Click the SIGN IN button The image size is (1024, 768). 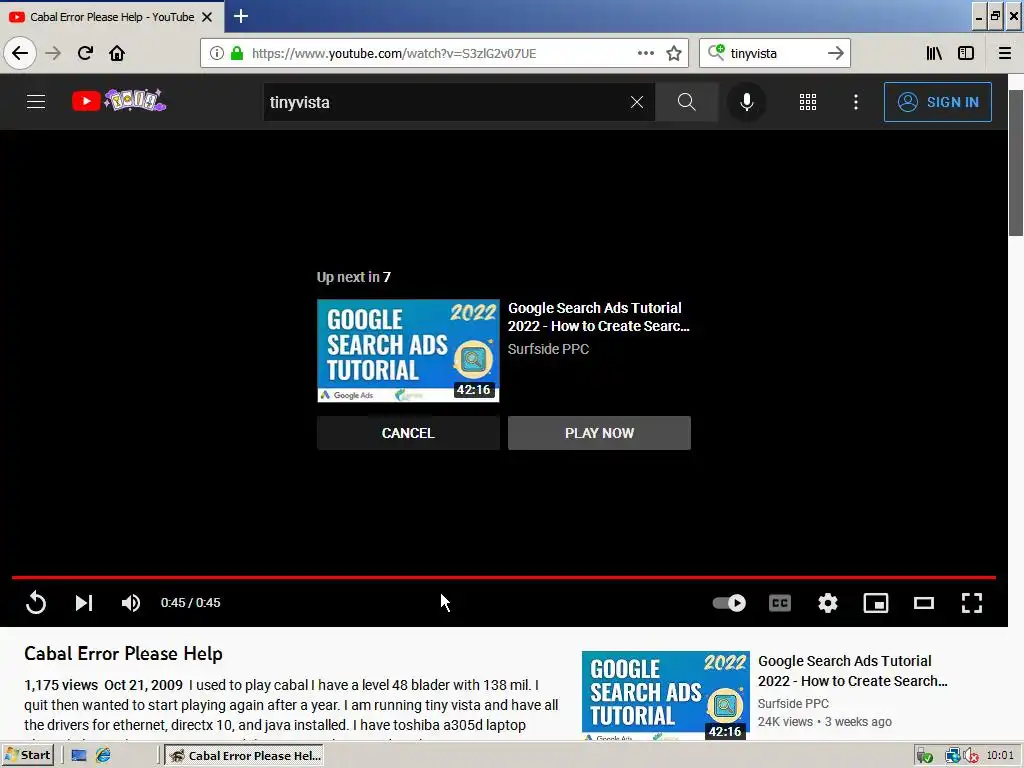coord(937,102)
